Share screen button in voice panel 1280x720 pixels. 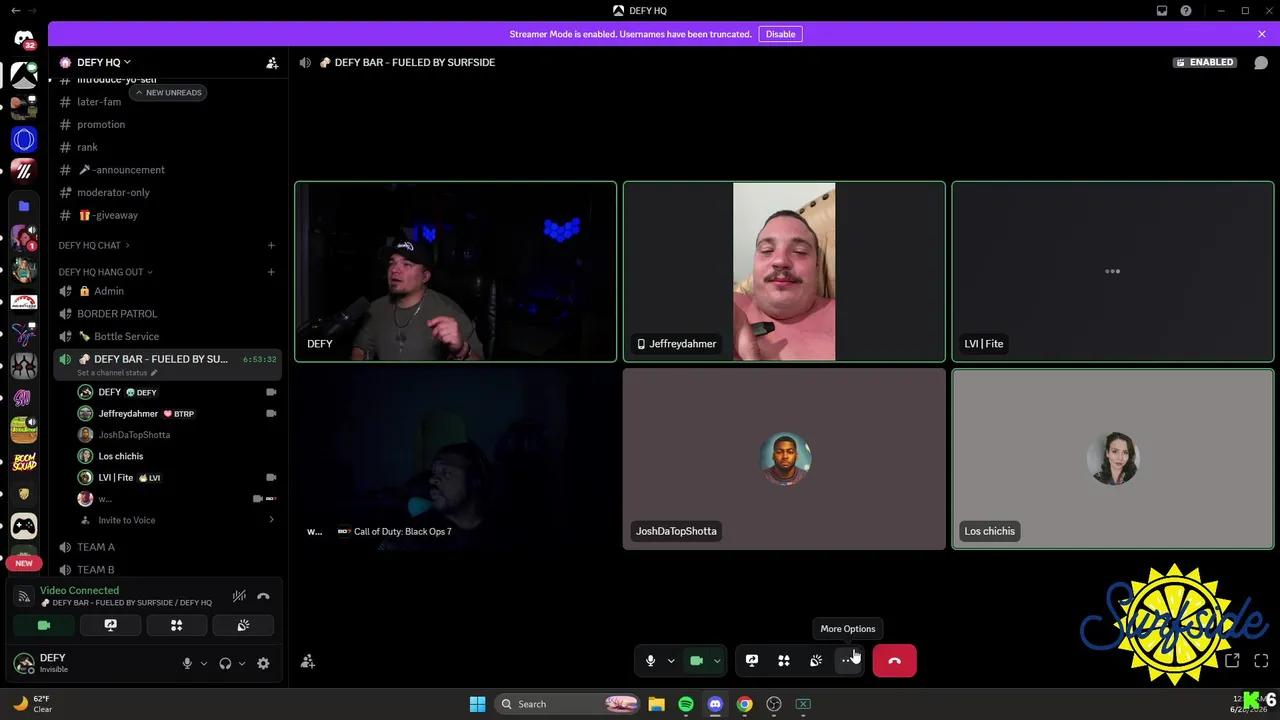tap(110, 625)
